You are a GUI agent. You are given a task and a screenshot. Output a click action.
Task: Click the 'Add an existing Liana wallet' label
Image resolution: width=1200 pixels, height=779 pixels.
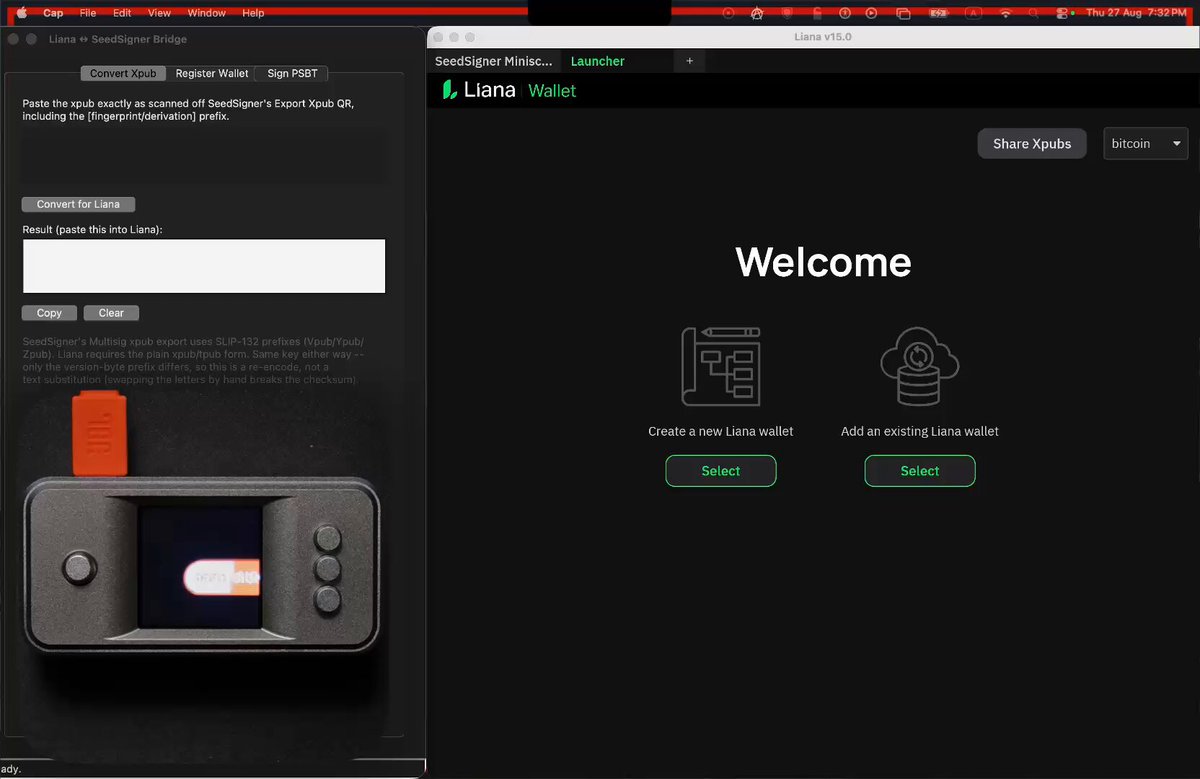pyautogui.click(x=920, y=431)
